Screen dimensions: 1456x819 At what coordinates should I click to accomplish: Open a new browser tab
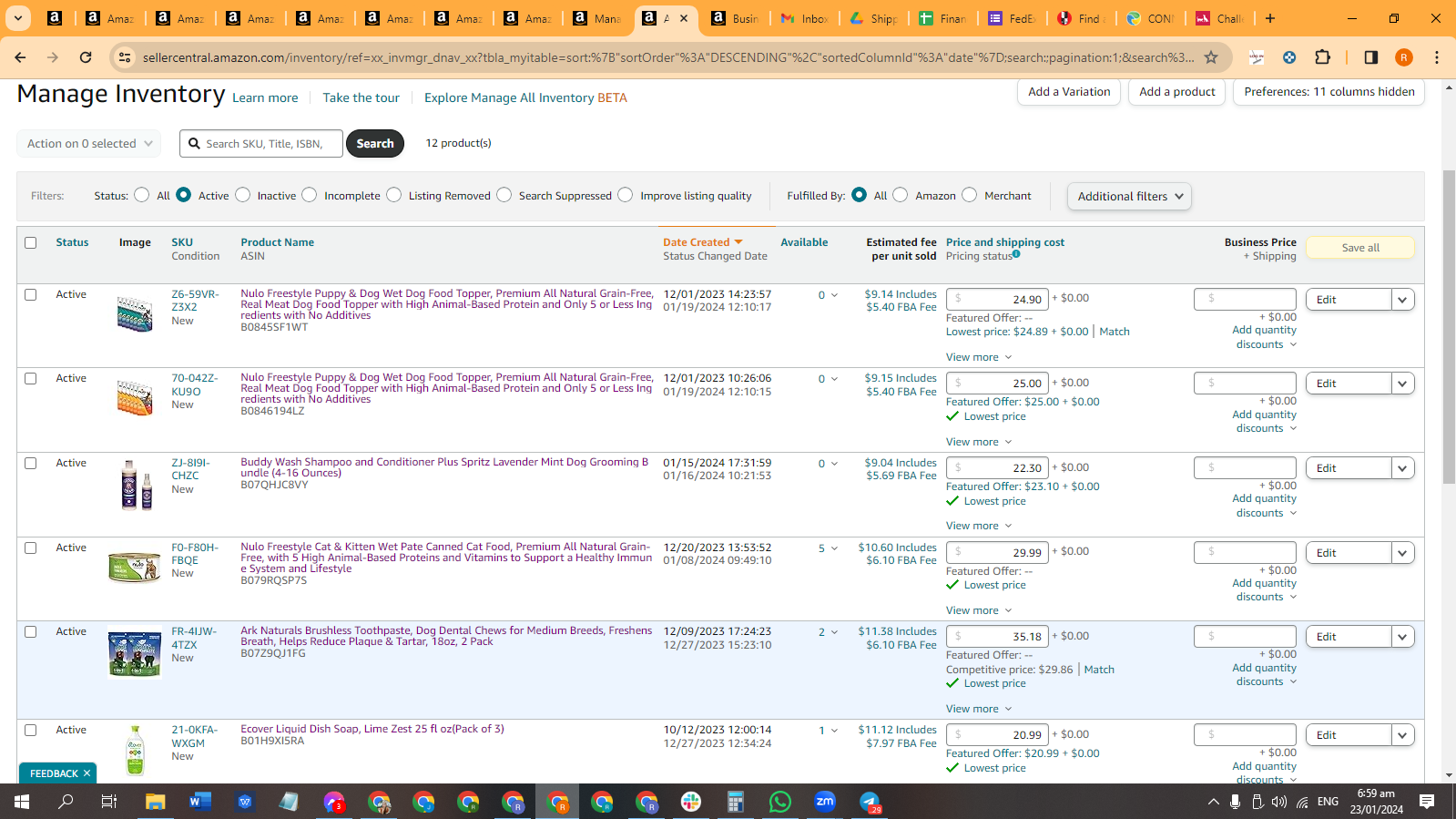coord(1270,18)
